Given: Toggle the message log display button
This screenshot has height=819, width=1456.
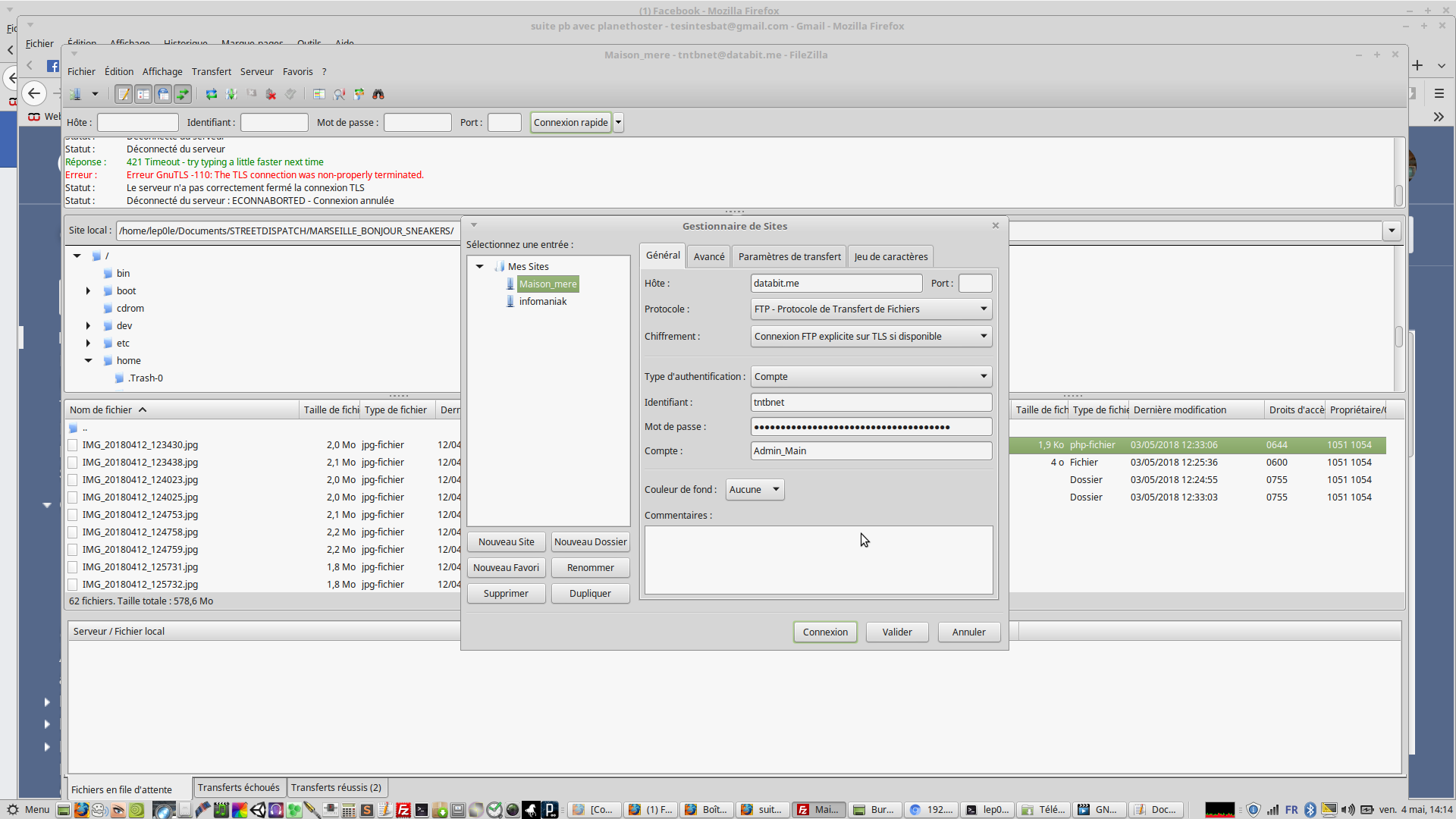Looking at the screenshot, I should (124, 94).
